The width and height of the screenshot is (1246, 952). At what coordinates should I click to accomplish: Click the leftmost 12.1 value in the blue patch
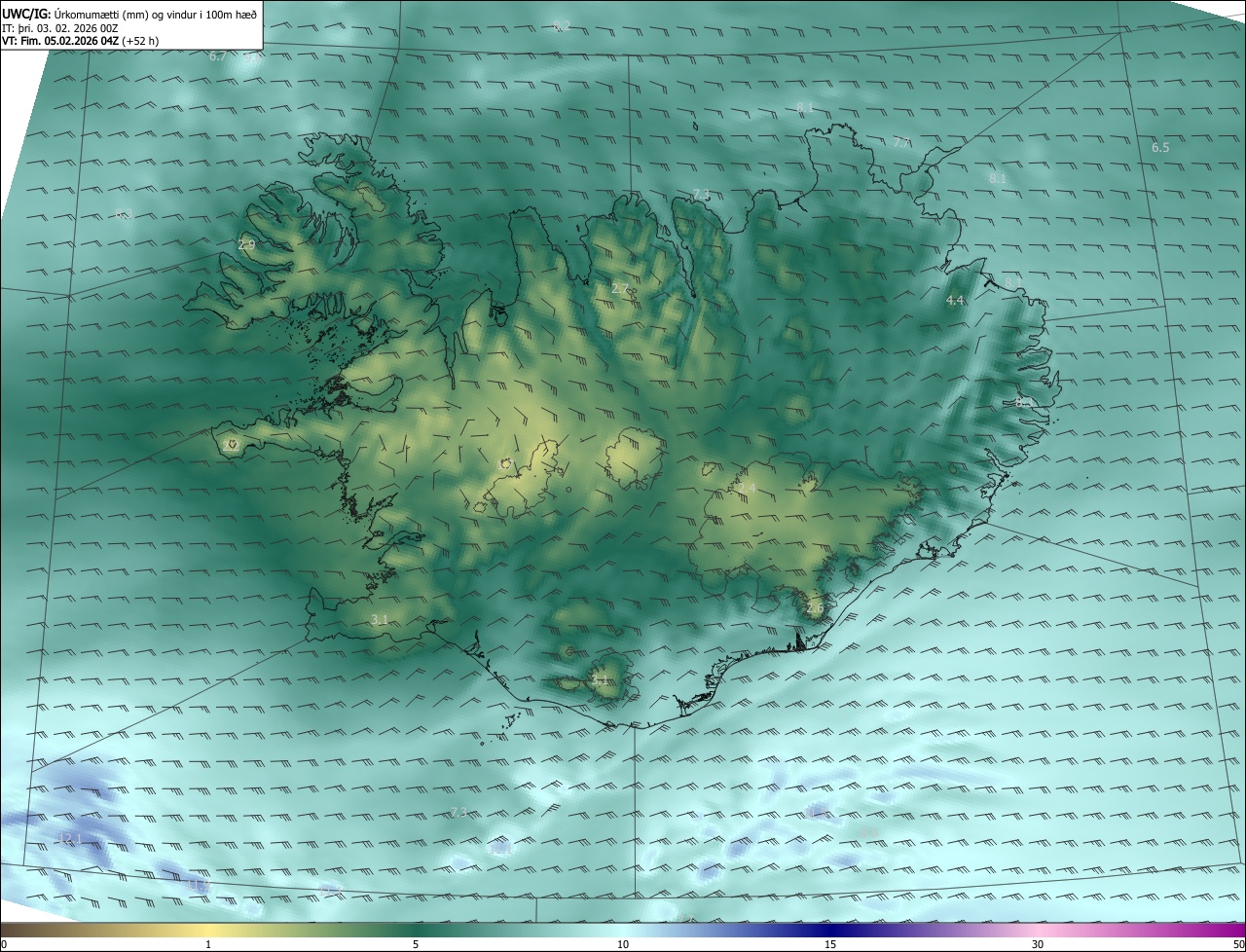coord(70,838)
